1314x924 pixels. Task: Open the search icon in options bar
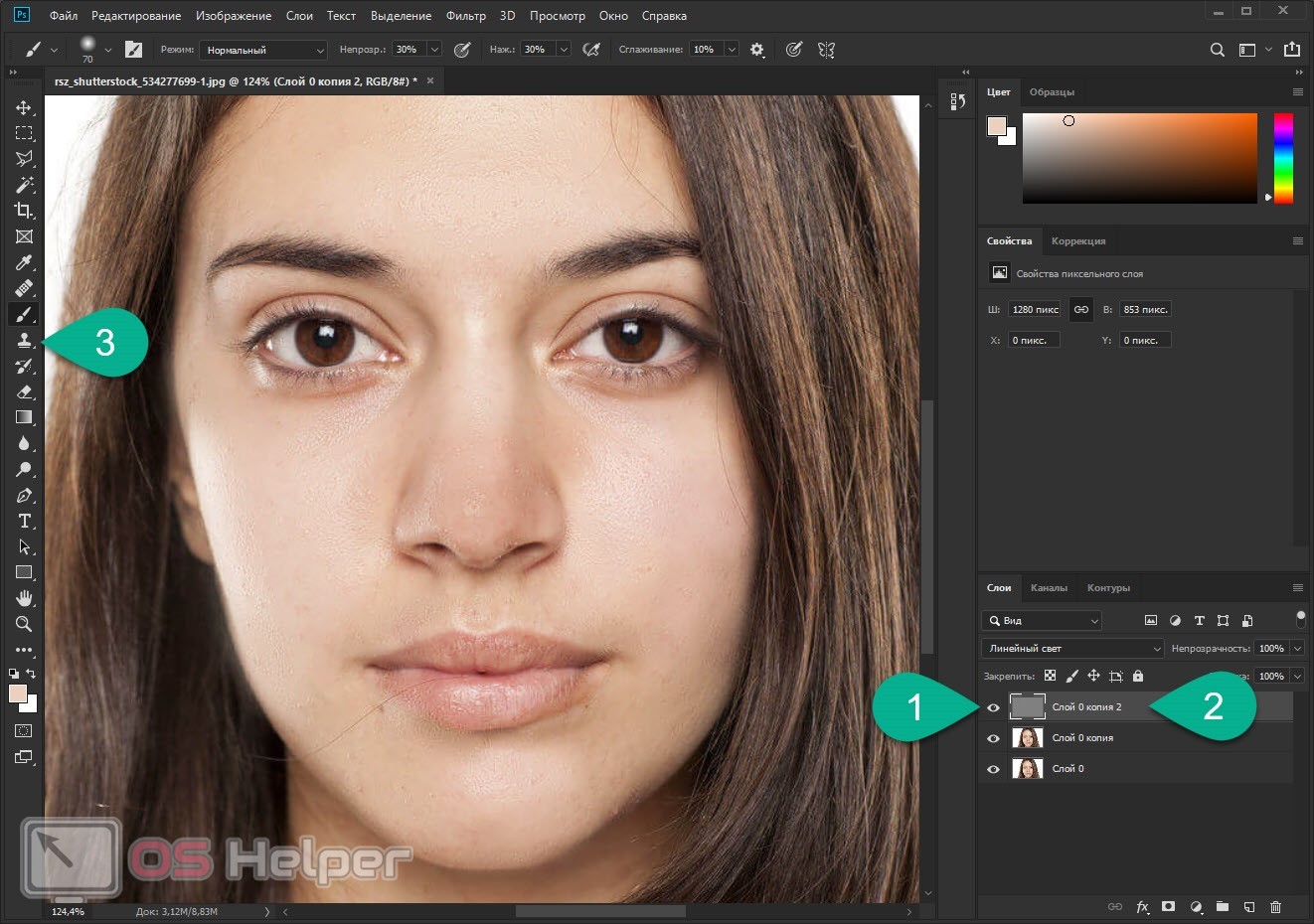coord(1217,50)
